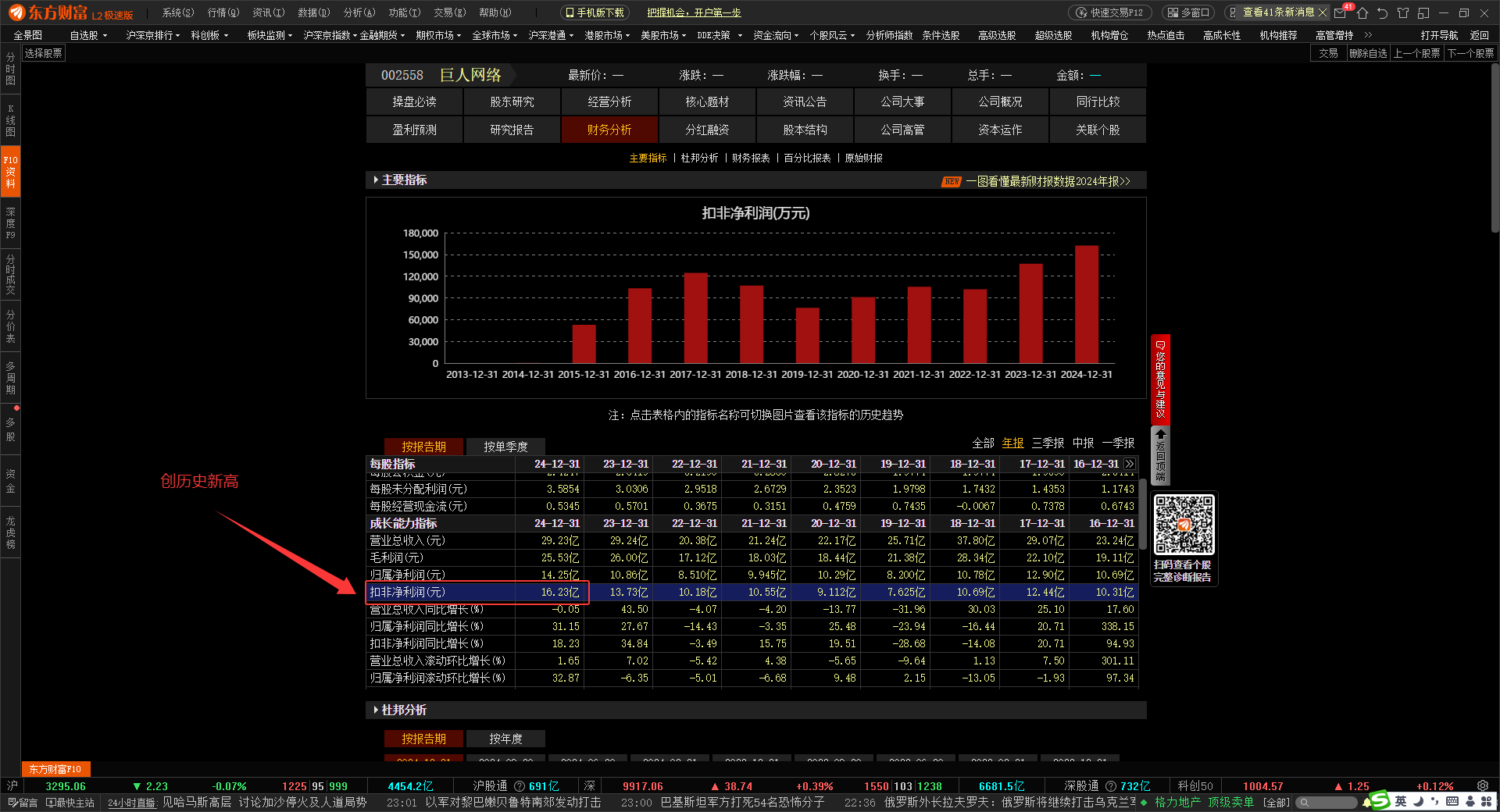
Task: Select the 年报 report period filter
Action: point(1012,443)
